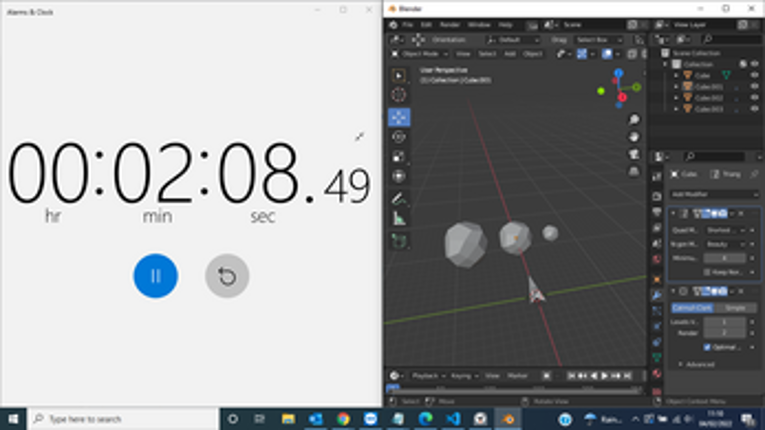Click the blue Z axis on navigation gizmo
Screen dimensions: 765x430
(619, 73)
